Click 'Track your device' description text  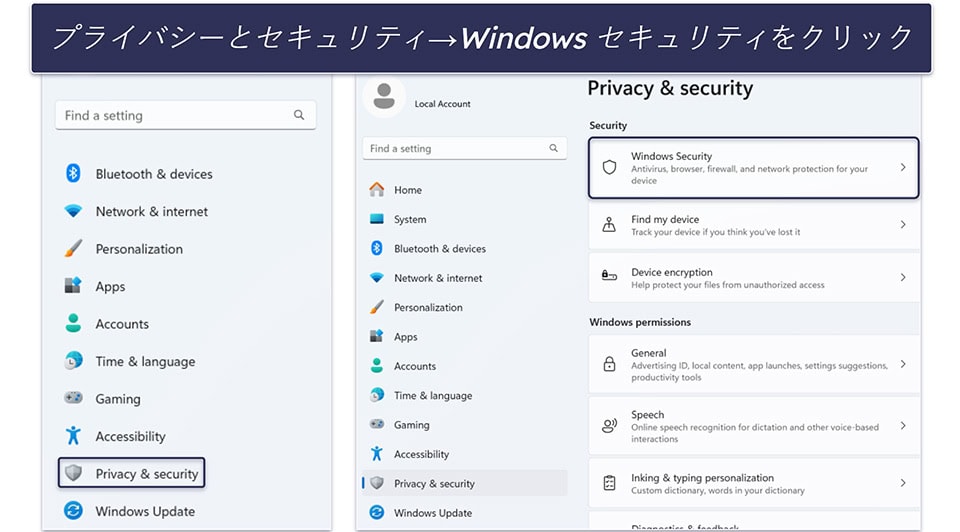click(x=716, y=232)
